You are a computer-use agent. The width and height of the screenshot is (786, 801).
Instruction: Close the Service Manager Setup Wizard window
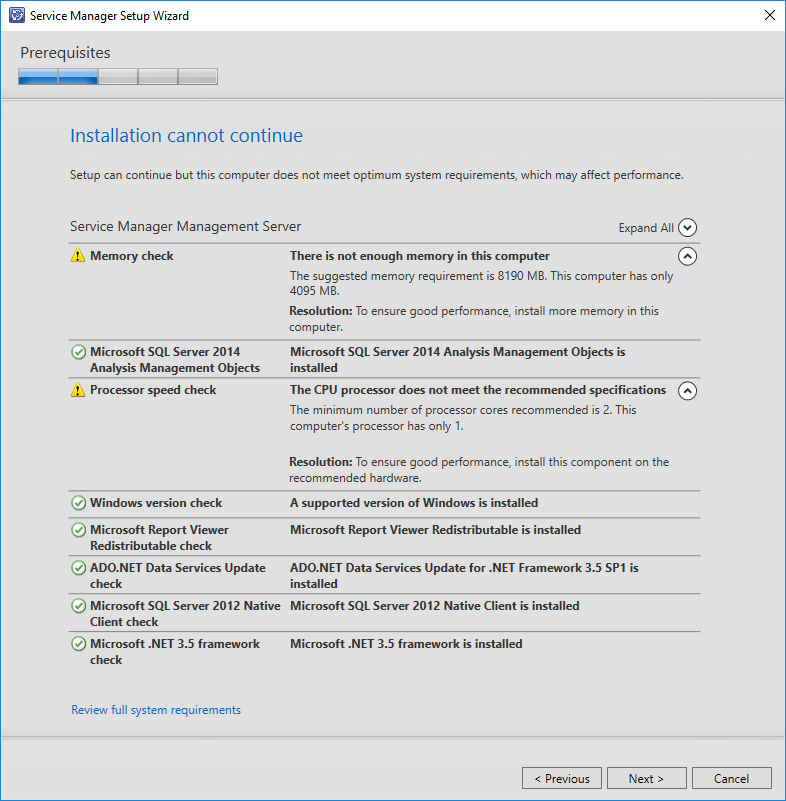768,16
